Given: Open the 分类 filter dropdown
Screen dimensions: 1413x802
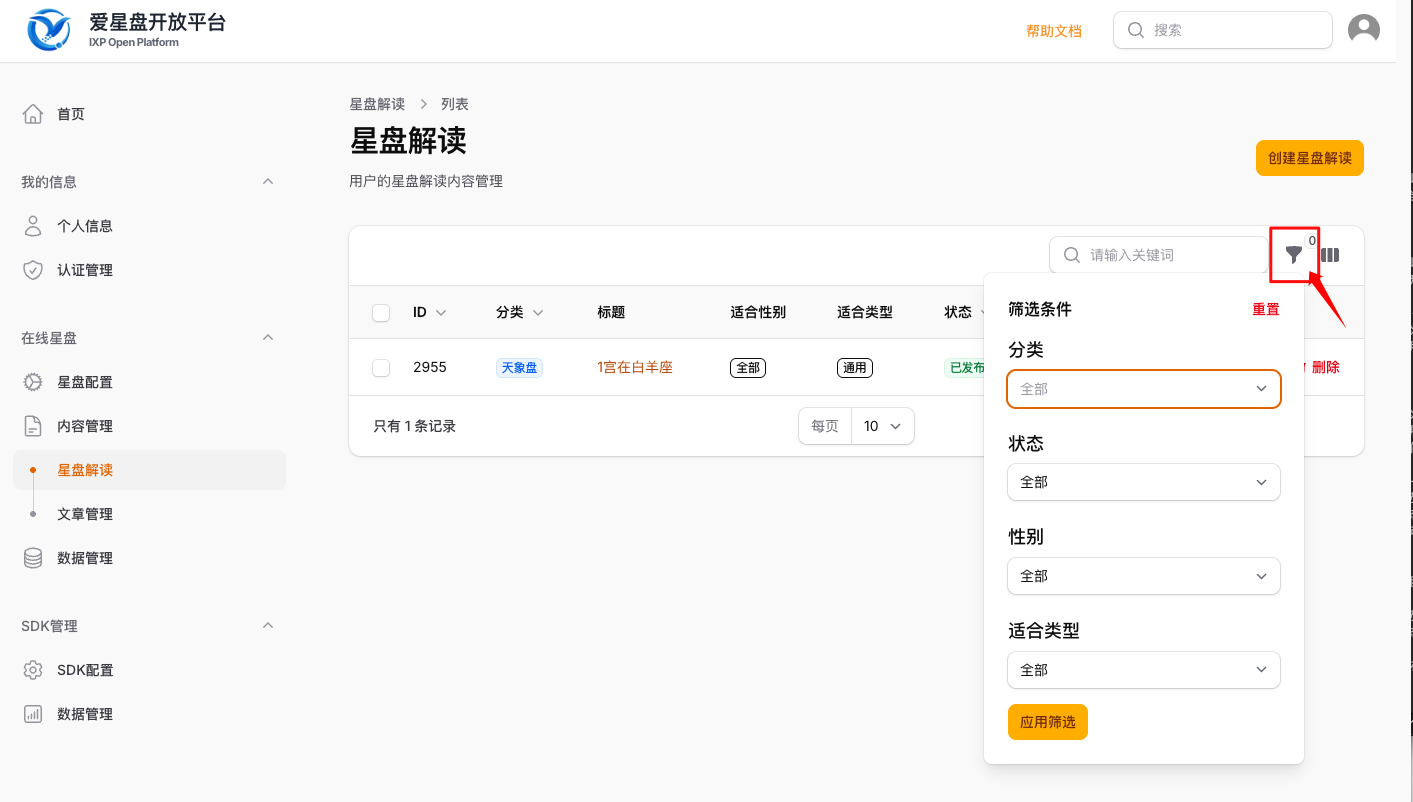Looking at the screenshot, I should [x=1143, y=389].
